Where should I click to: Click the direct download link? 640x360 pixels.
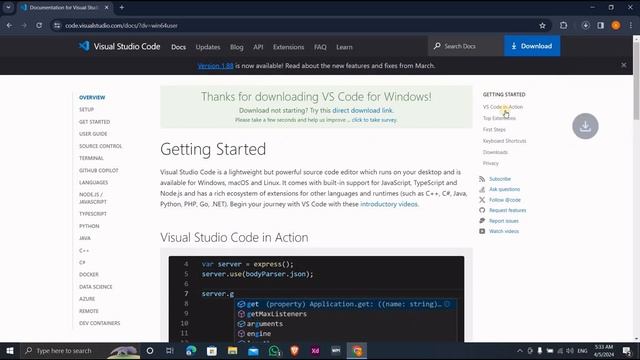[362, 110]
